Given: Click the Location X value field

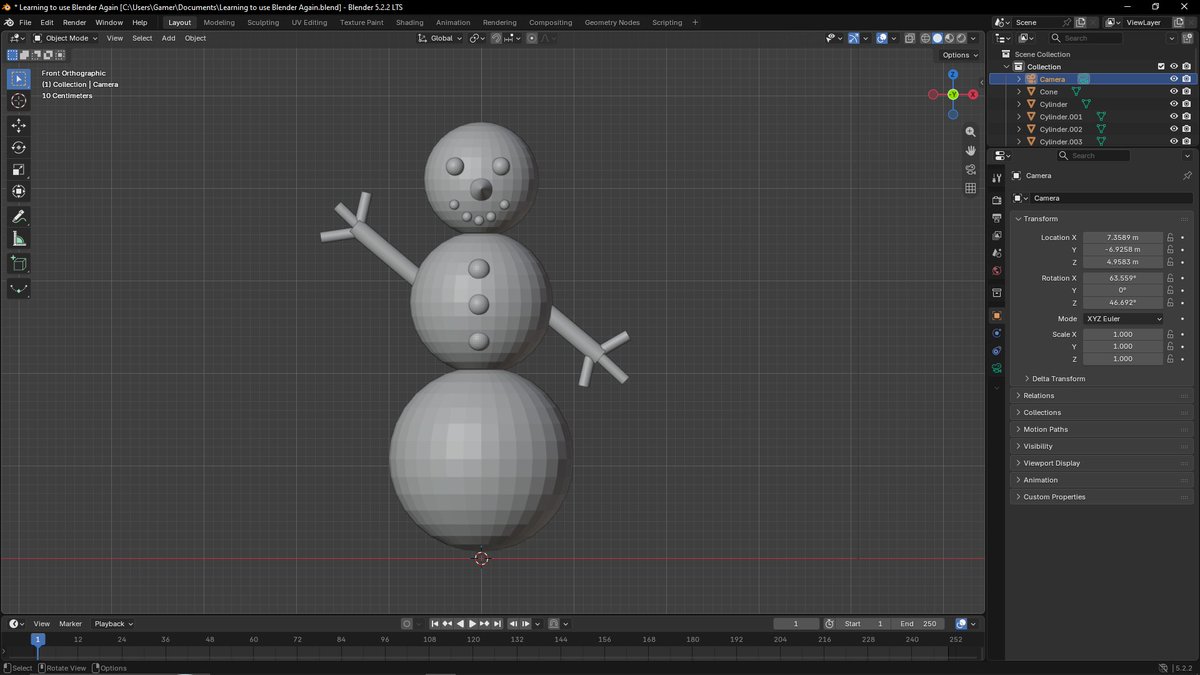Looking at the screenshot, I should (1123, 238).
